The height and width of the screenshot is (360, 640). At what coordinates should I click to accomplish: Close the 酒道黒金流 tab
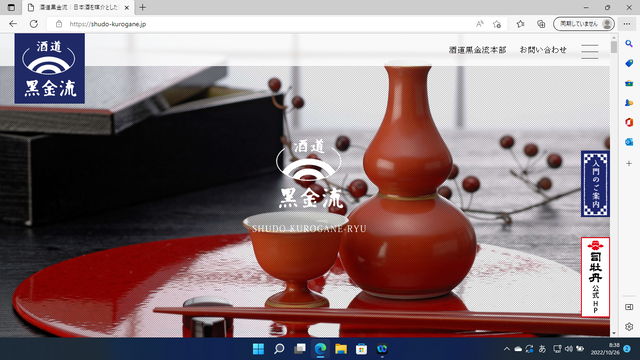[x=127, y=7]
